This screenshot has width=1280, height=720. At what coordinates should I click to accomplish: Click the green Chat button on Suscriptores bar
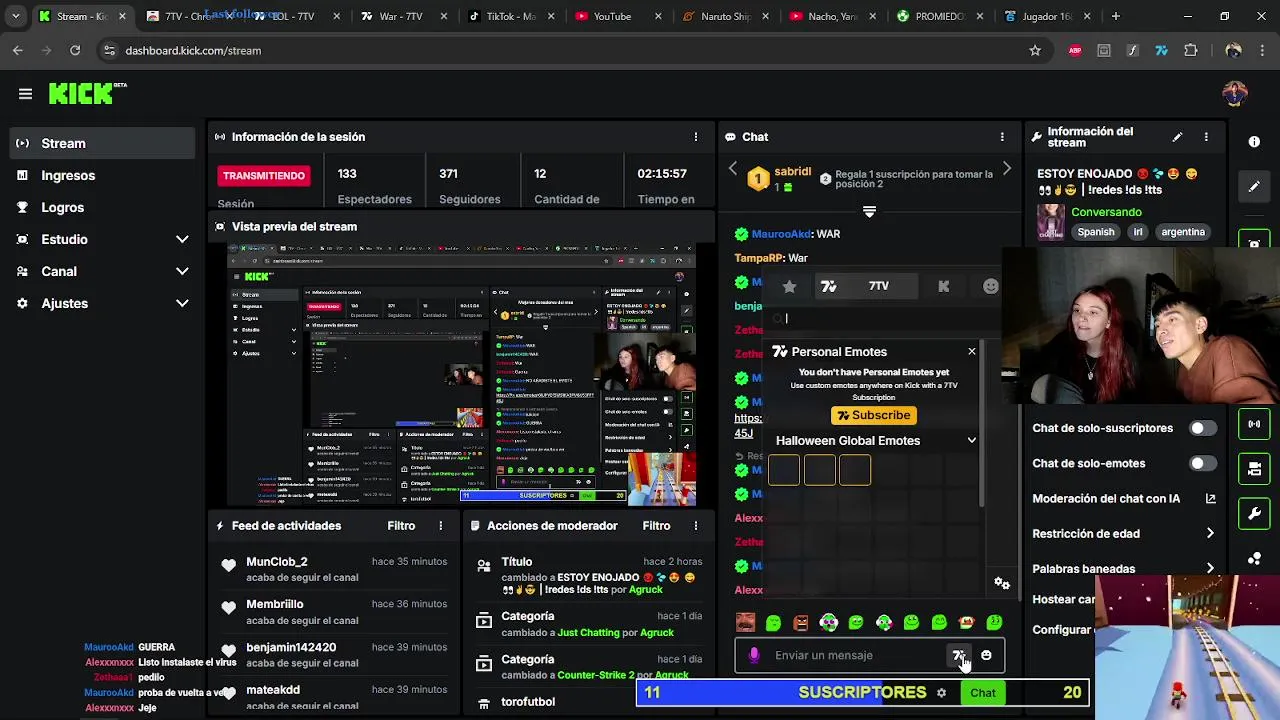click(x=983, y=693)
